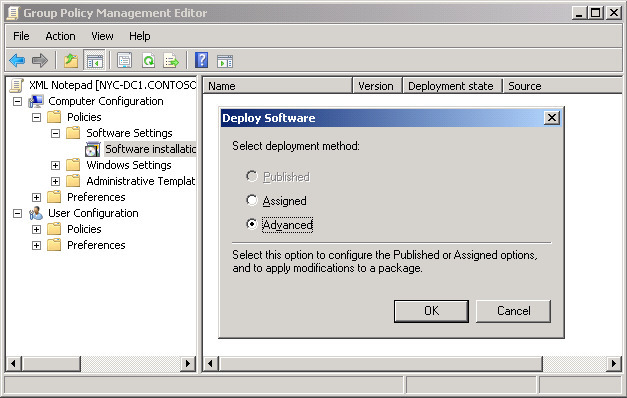
Task: Go back with the blue left arrow
Action: pos(17,61)
